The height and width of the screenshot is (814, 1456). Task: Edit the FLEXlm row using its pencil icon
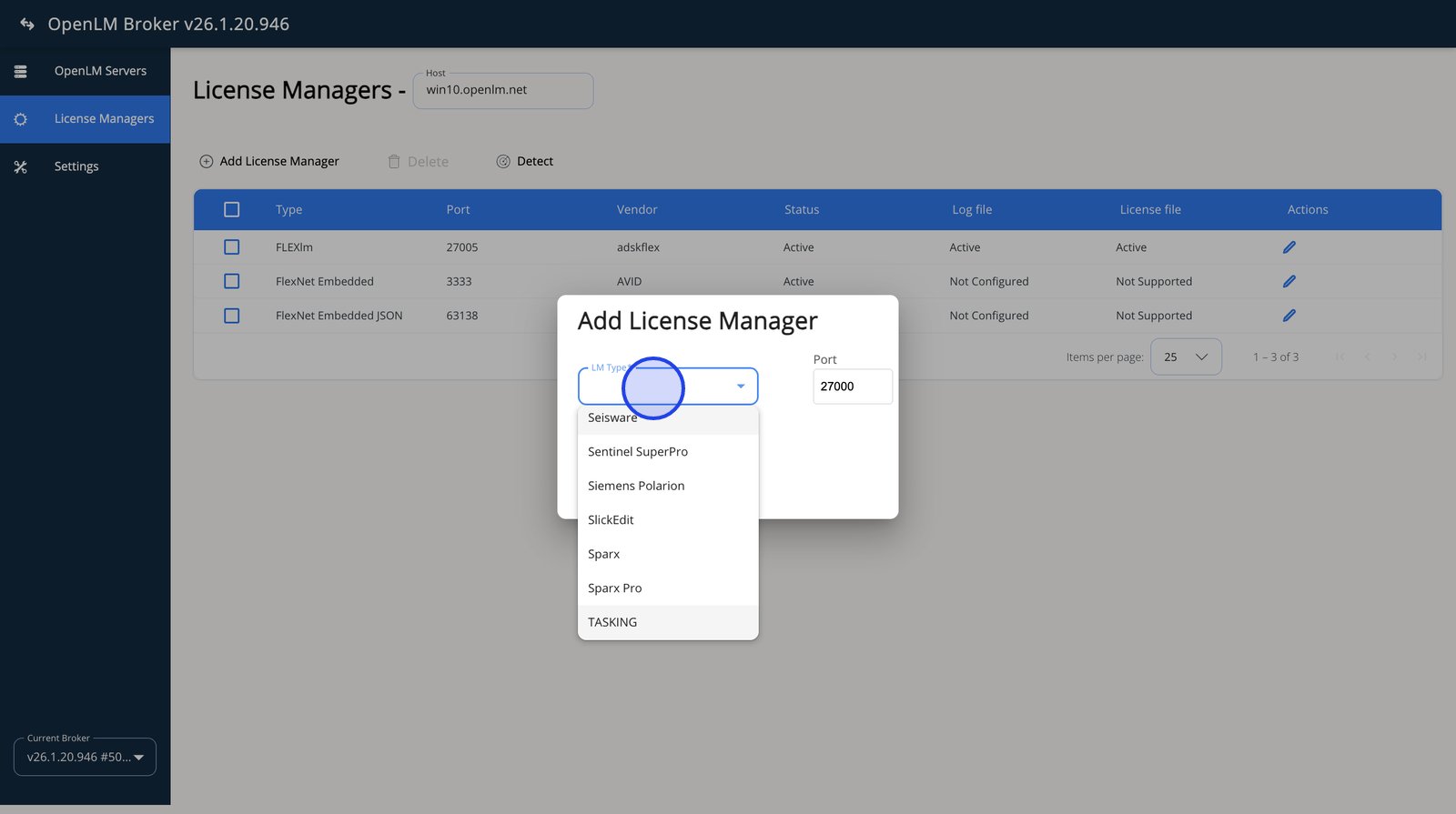(1289, 247)
